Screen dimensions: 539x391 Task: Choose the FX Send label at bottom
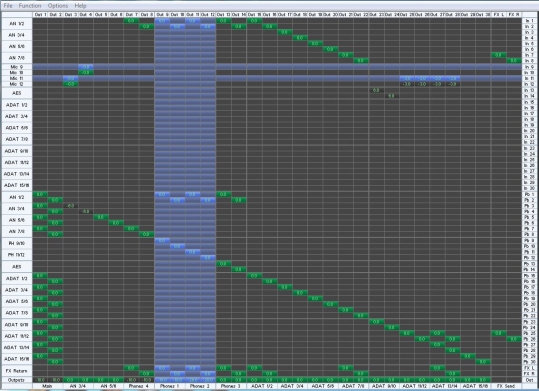(x=506, y=386)
